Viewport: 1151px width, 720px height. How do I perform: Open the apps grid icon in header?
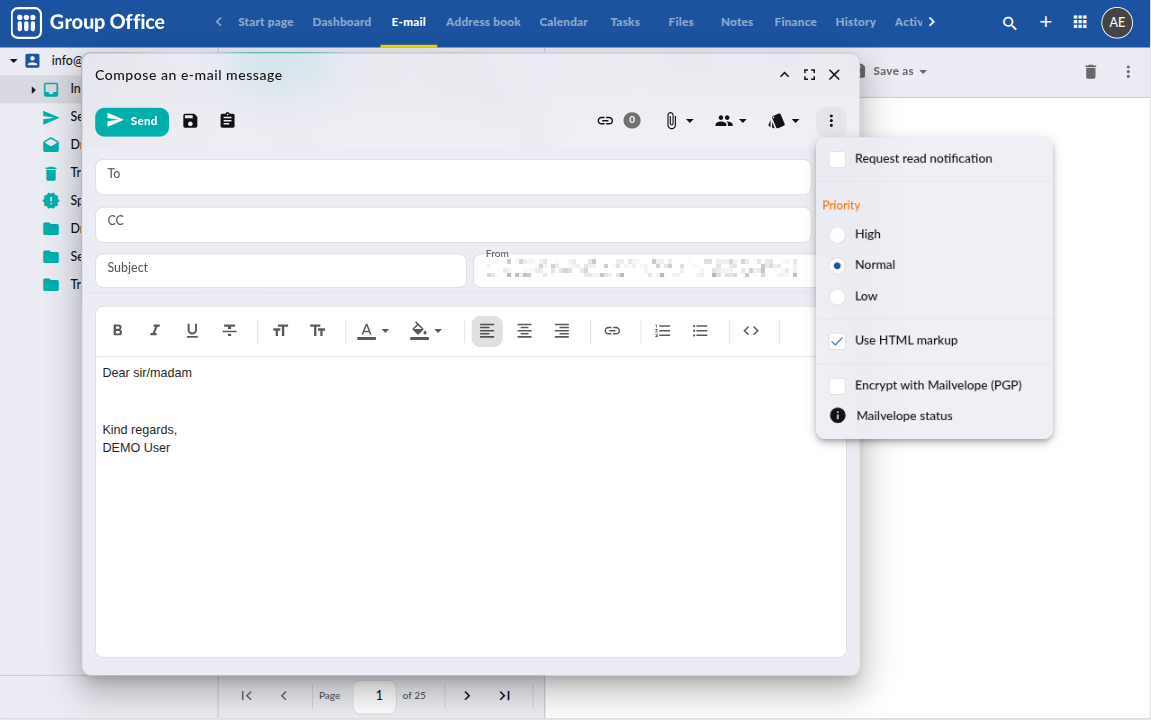coord(1081,22)
